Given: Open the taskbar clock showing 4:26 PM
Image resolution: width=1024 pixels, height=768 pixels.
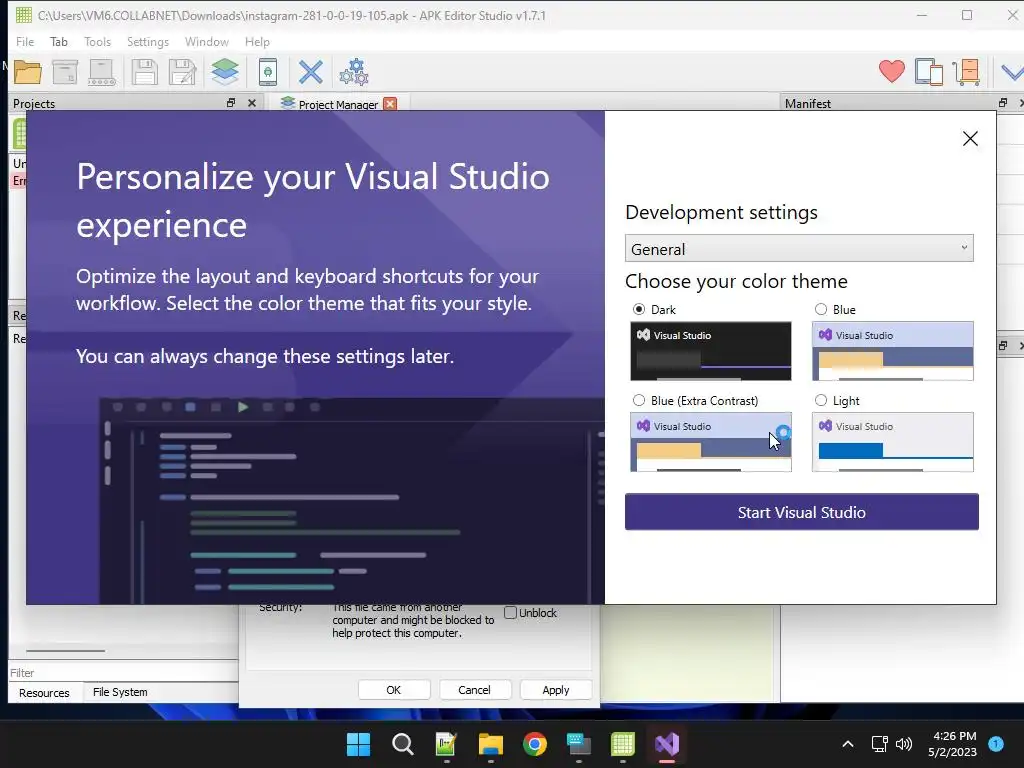Looking at the screenshot, I should (x=952, y=744).
